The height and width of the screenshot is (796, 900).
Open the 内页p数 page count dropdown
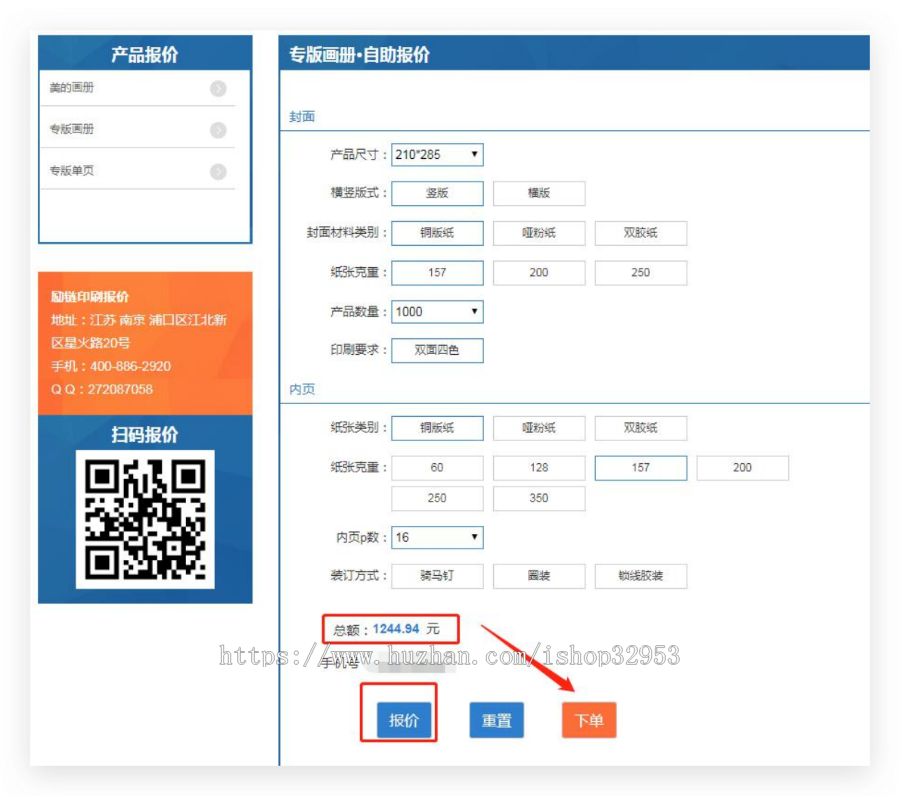click(437, 537)
